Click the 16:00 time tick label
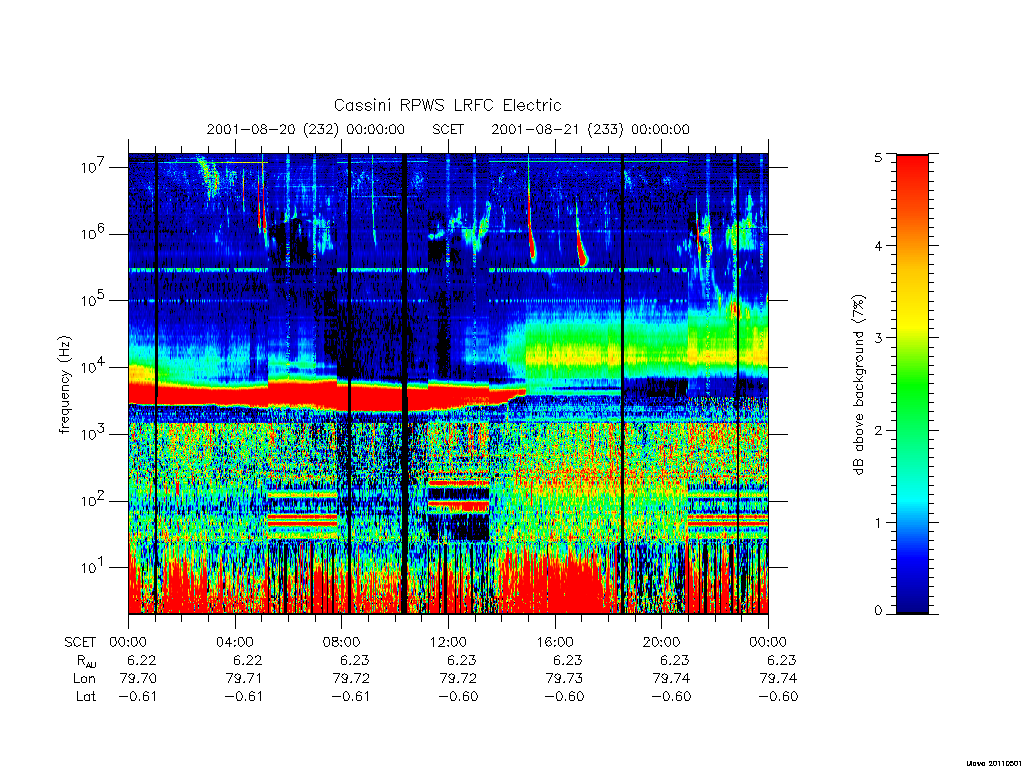 click(x=554, y=643)
